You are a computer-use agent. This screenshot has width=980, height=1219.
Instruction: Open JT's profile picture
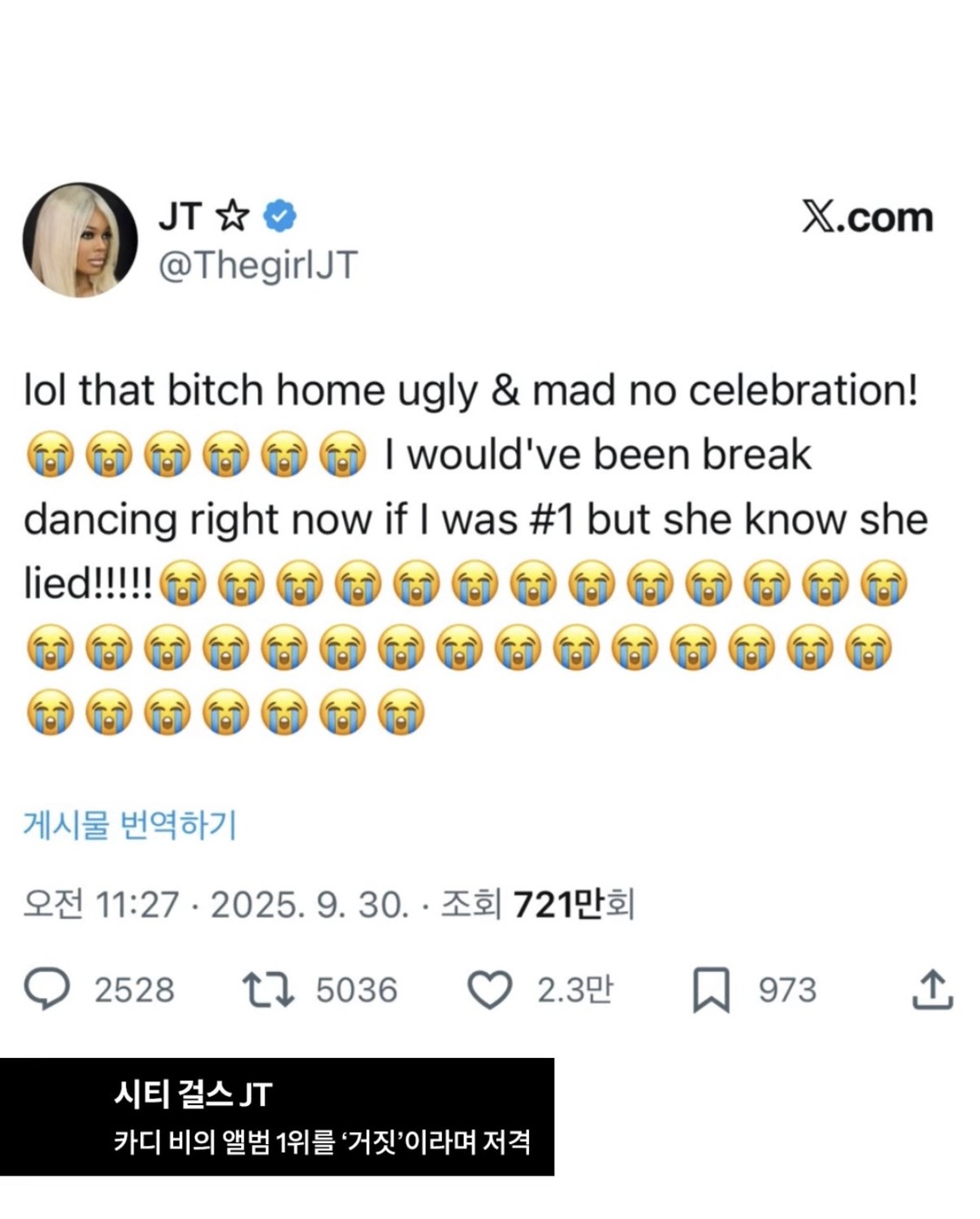[x=80, y=240]
